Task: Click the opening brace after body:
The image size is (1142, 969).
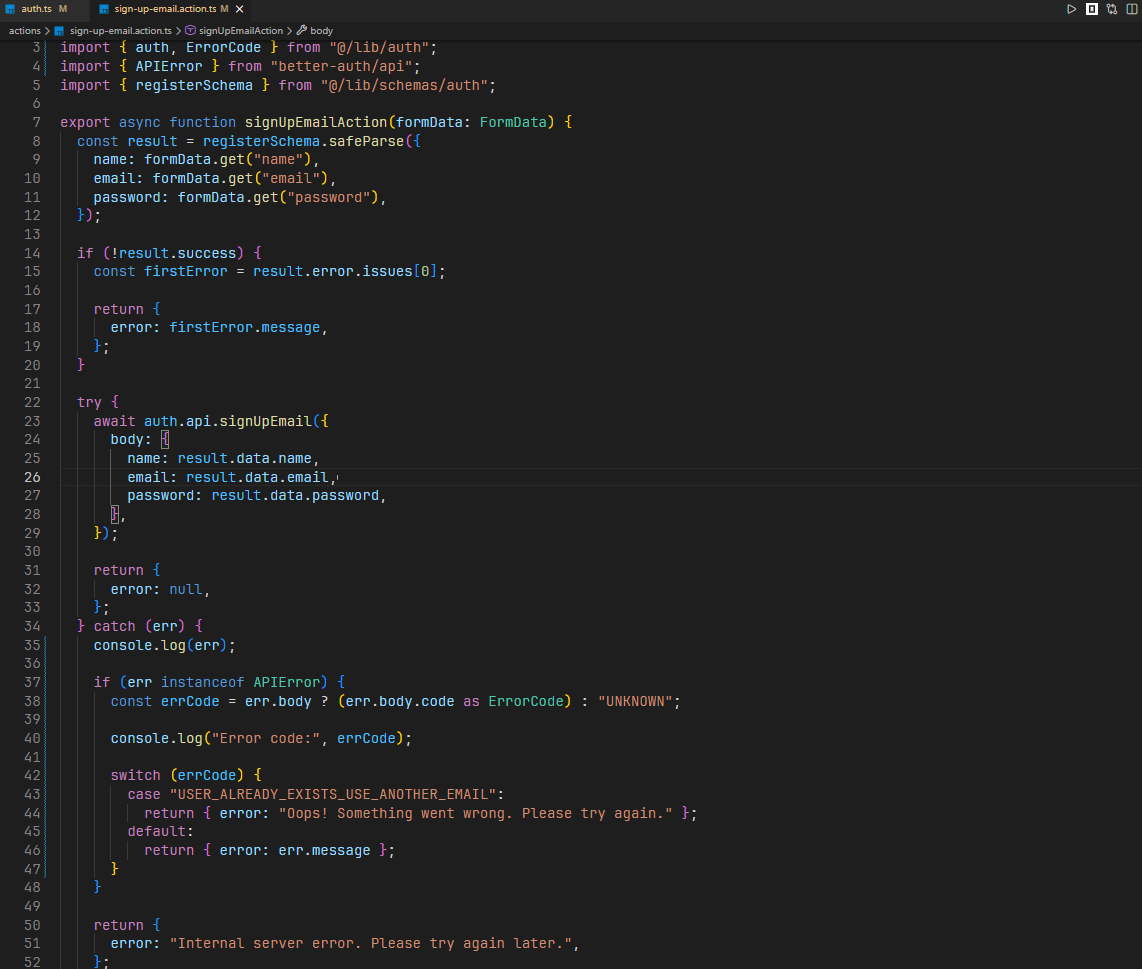Action: click(165, 439)
